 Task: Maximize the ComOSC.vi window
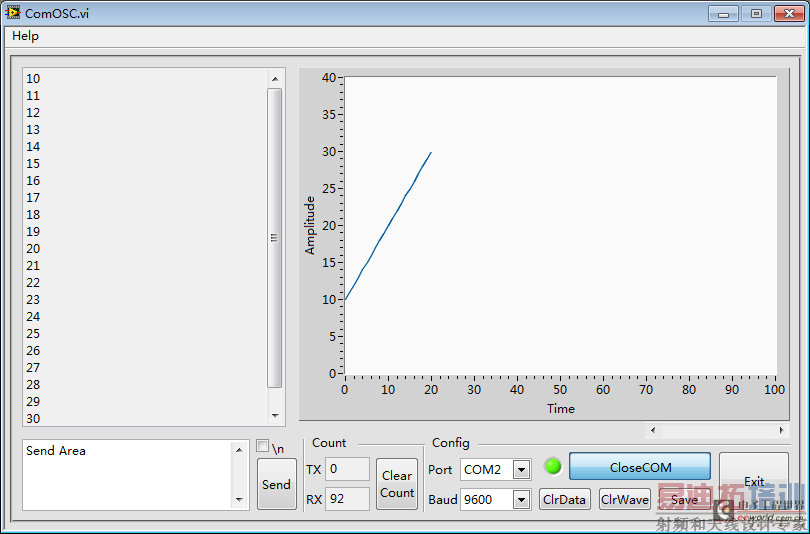tap(756, 14)
